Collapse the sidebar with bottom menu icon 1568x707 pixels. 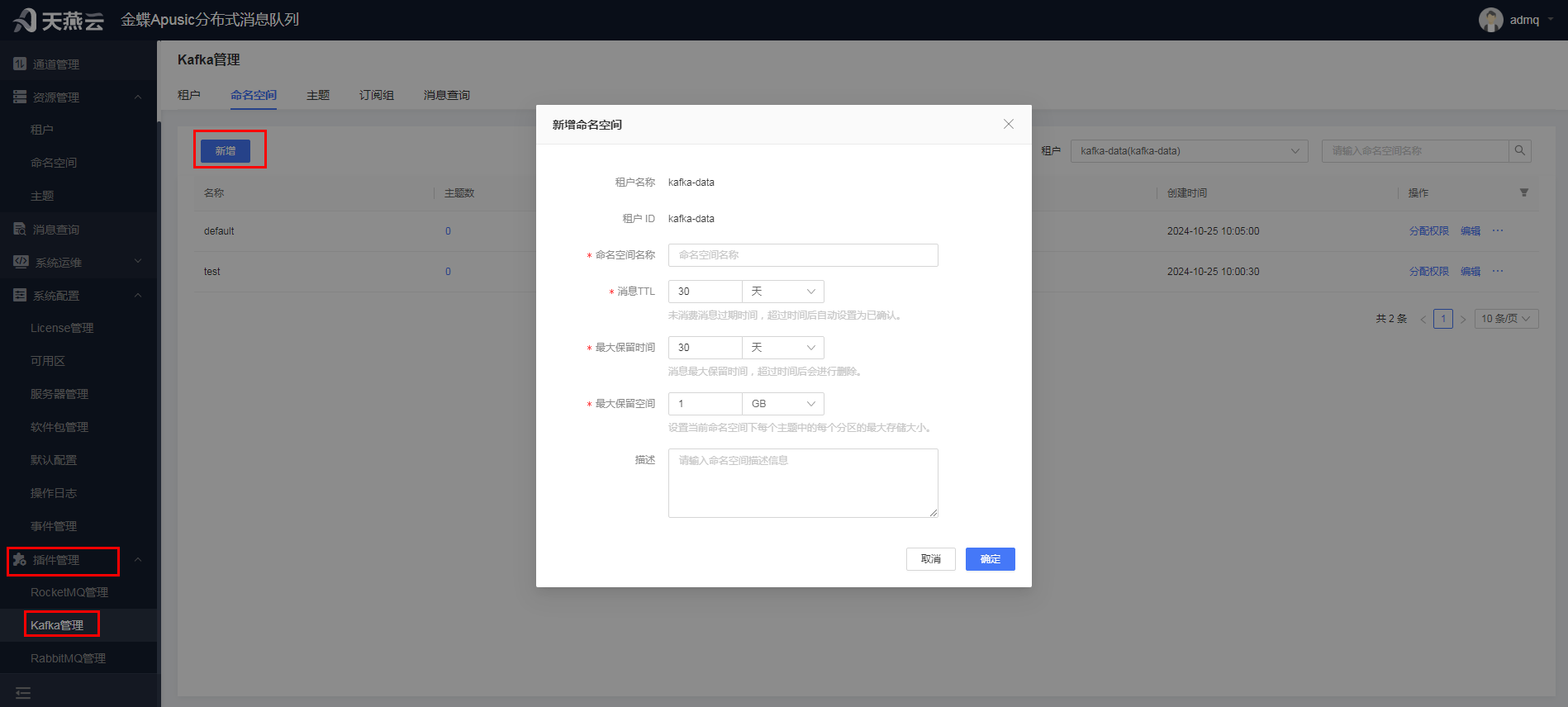(23, 693)
